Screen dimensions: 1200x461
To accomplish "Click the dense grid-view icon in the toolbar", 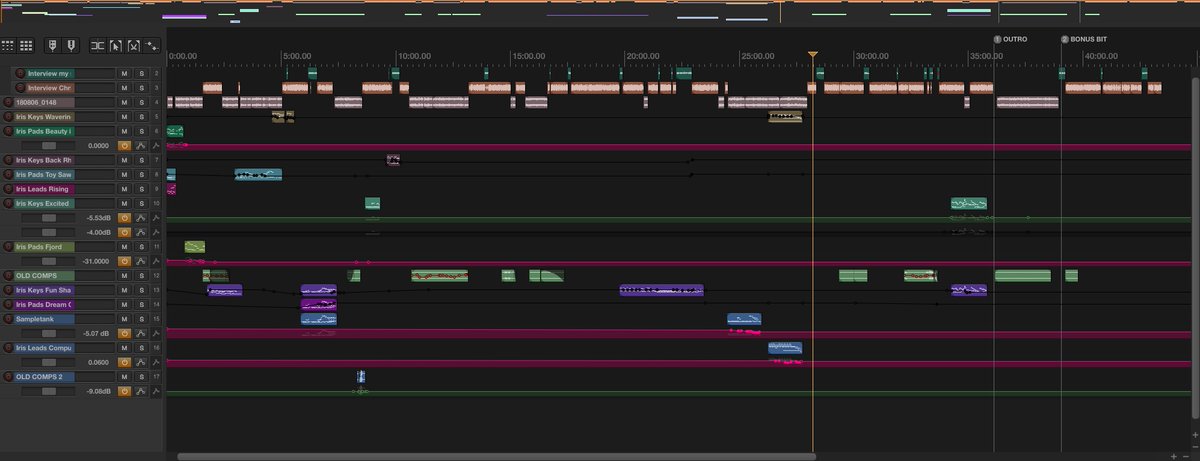I will pos(26,45).
